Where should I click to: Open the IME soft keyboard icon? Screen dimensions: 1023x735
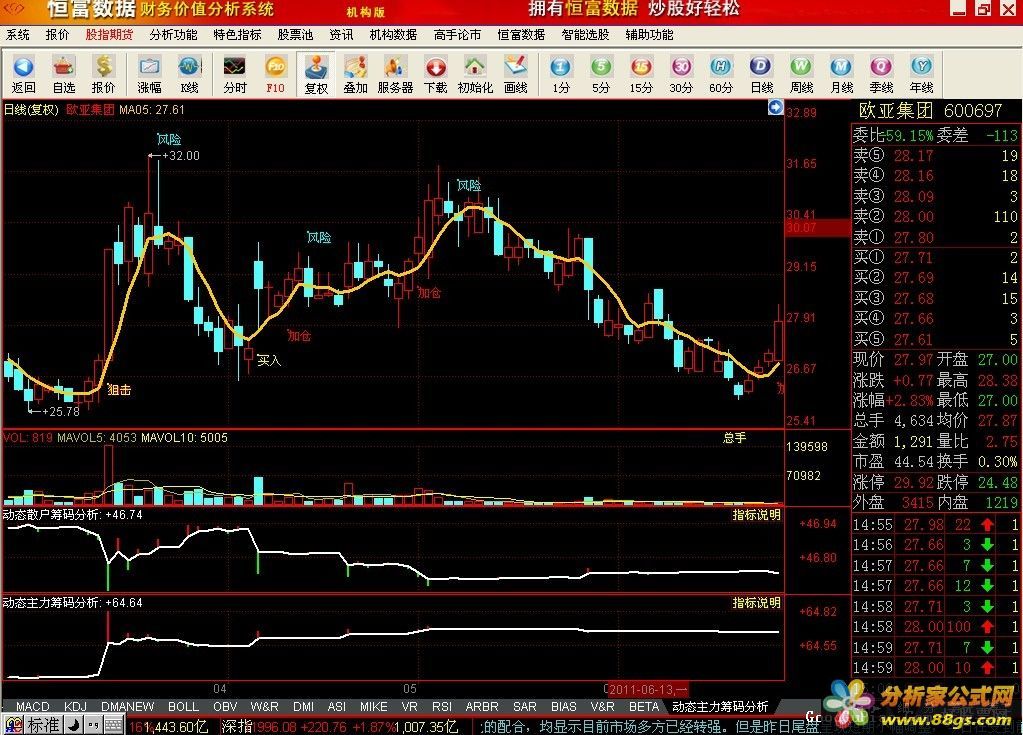(x=114, y=725)
